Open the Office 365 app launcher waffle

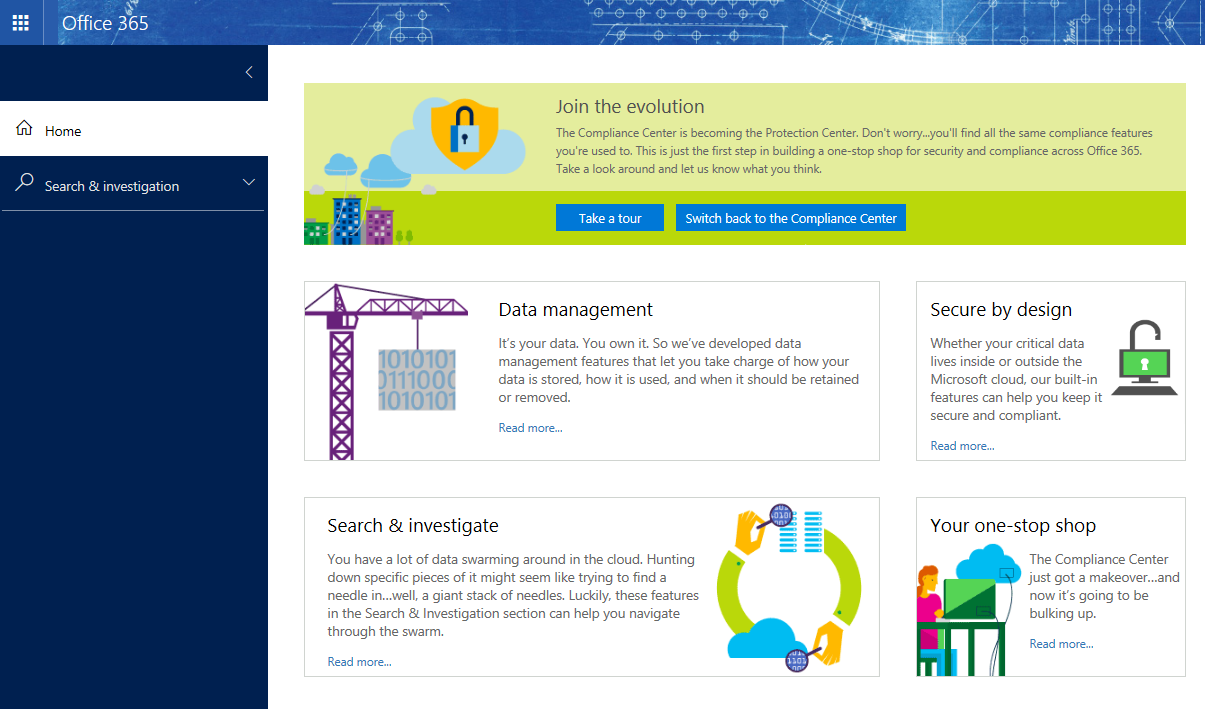click(20, 22)
